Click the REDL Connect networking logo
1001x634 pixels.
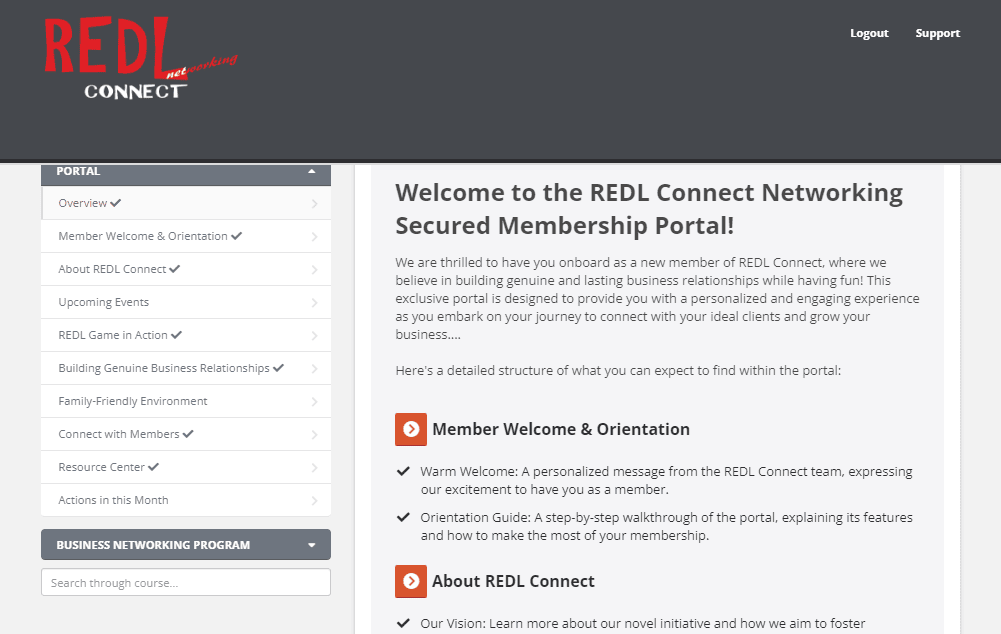(138, 60)
